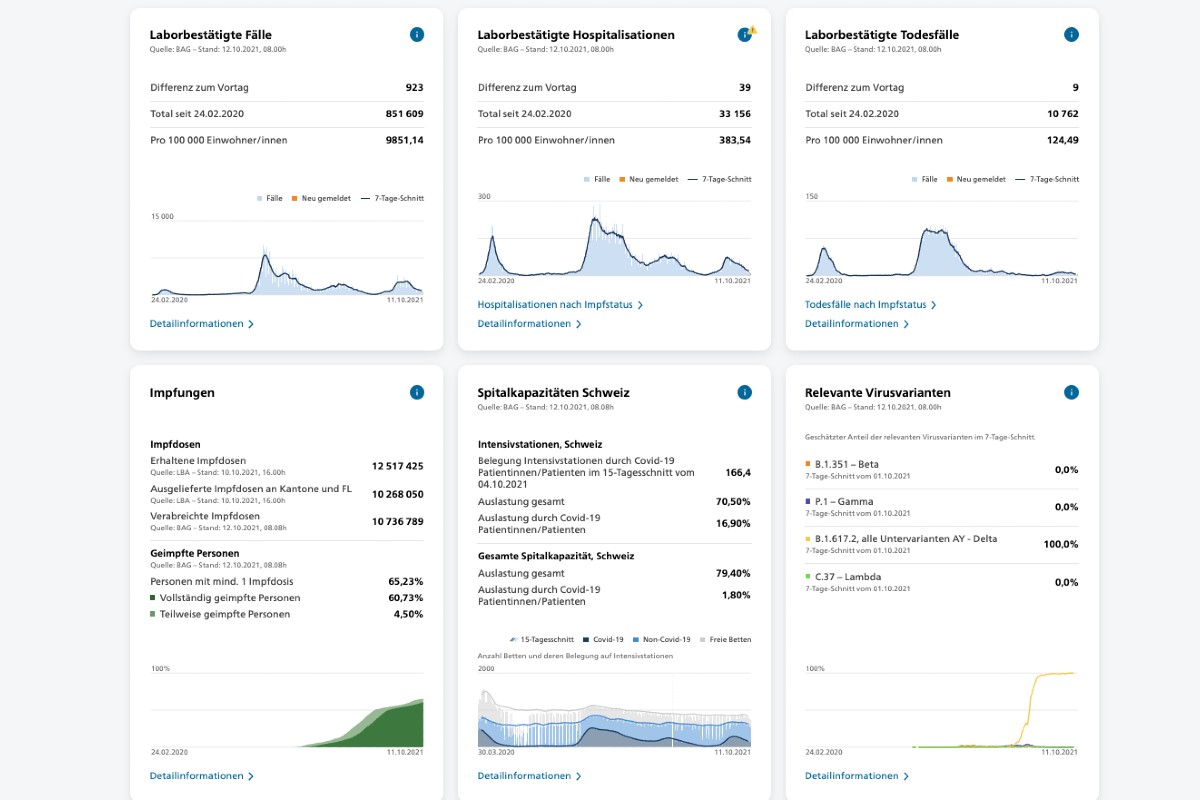Image resolution: width=1200 pixels, height=800 pixels.
Task: Click the Laborbestätigte Fälle line chart
Action: pyautogui.click(x=287, y=258)
